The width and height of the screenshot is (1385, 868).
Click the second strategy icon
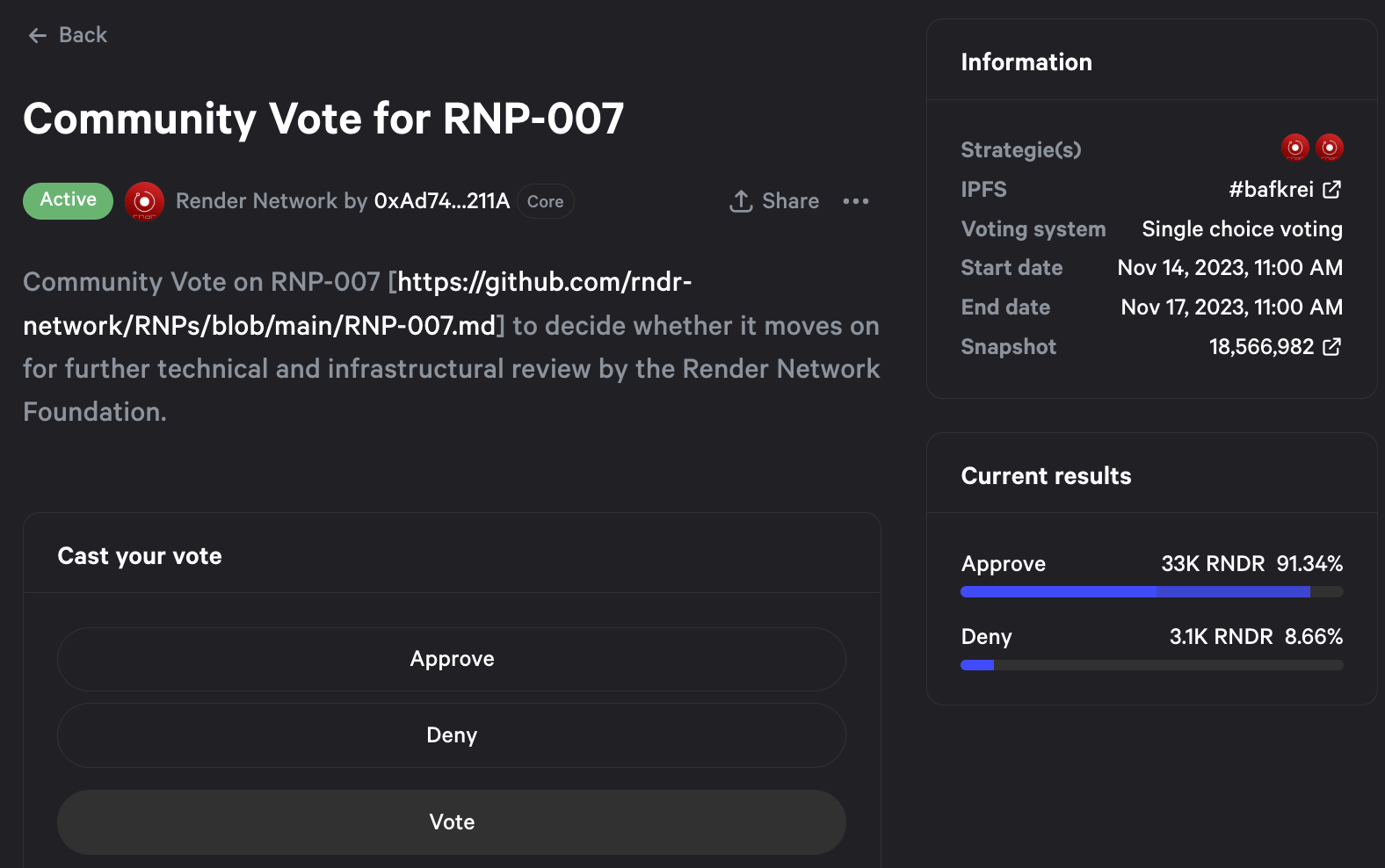1330,148
